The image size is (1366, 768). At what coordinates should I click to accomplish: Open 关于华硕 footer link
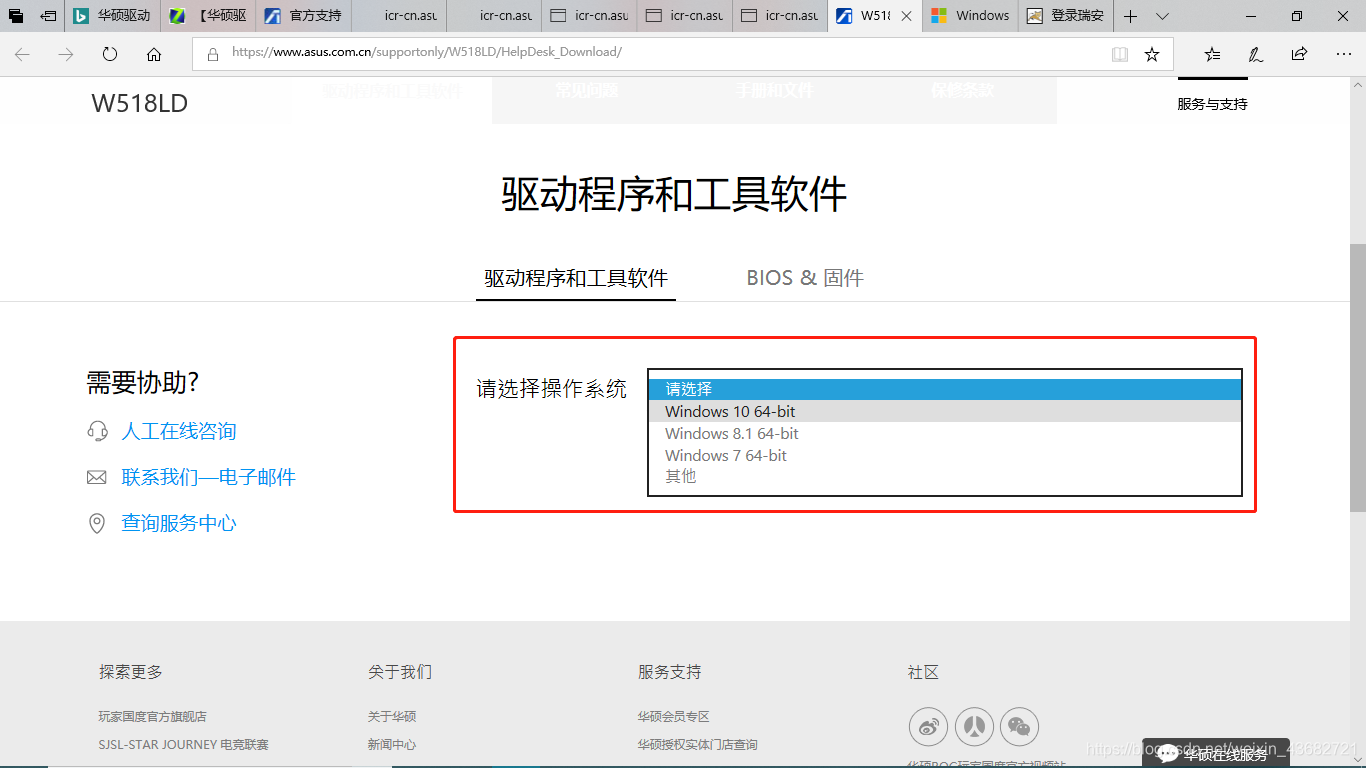pyautogui.click(x=392, y=716)
